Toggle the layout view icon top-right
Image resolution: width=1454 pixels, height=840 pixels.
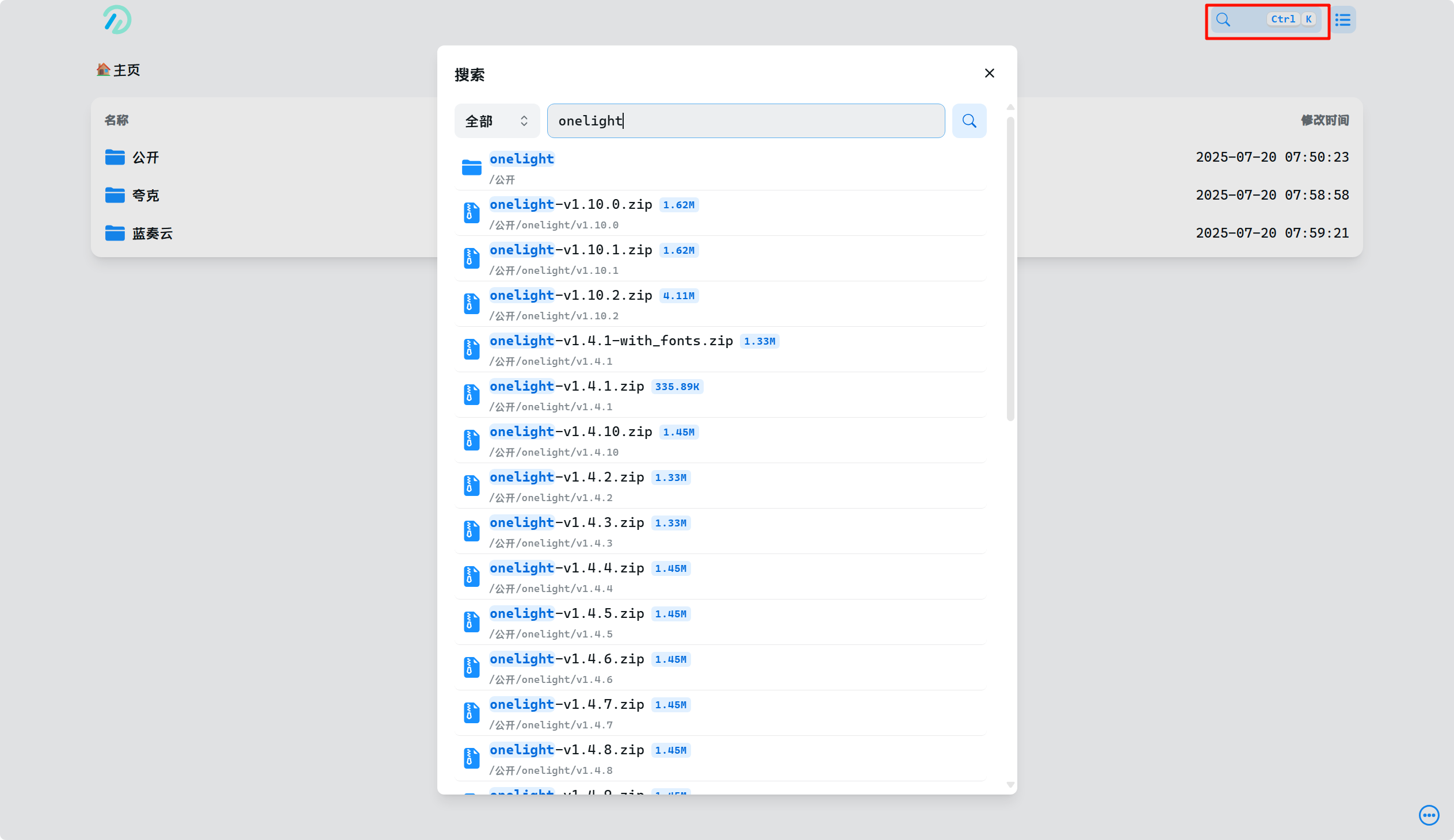point(1342,20)
